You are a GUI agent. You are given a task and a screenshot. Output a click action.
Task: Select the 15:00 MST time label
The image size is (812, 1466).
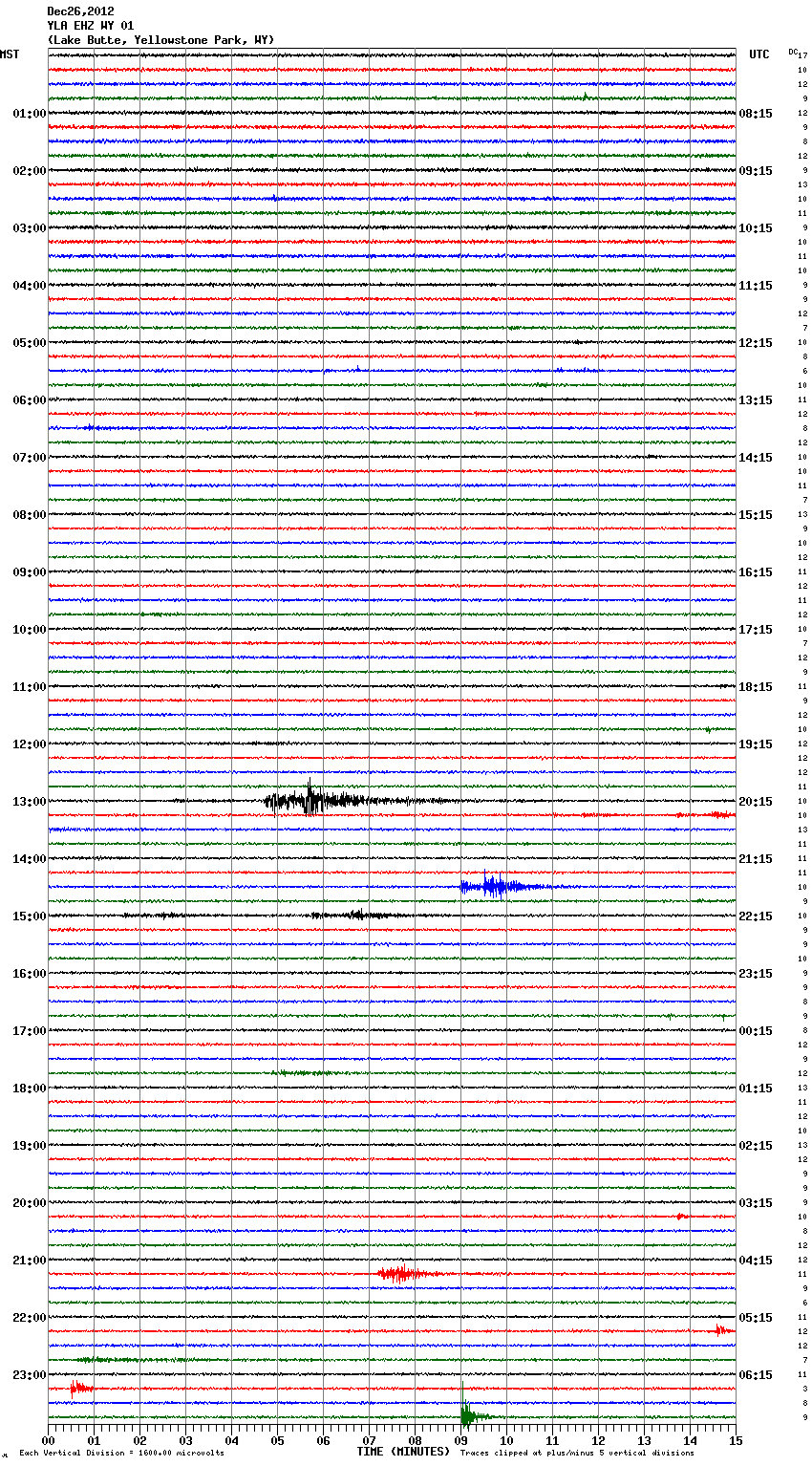29,916
